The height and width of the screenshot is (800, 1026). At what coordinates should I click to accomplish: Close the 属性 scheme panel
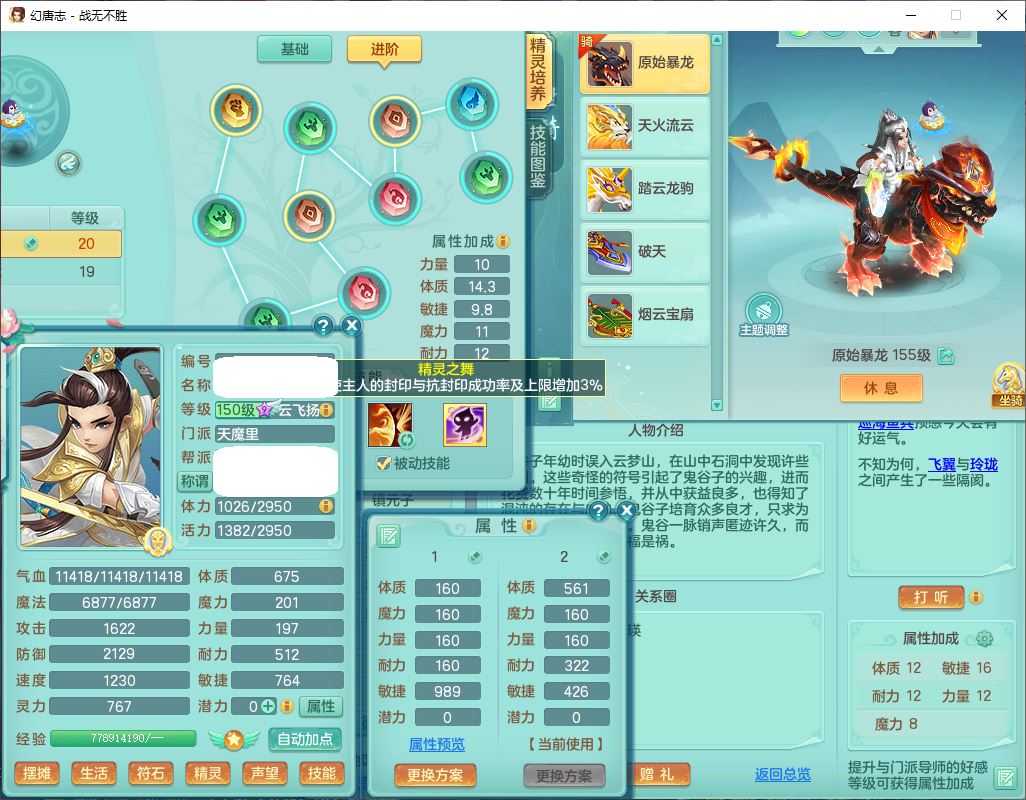point(626,511)
